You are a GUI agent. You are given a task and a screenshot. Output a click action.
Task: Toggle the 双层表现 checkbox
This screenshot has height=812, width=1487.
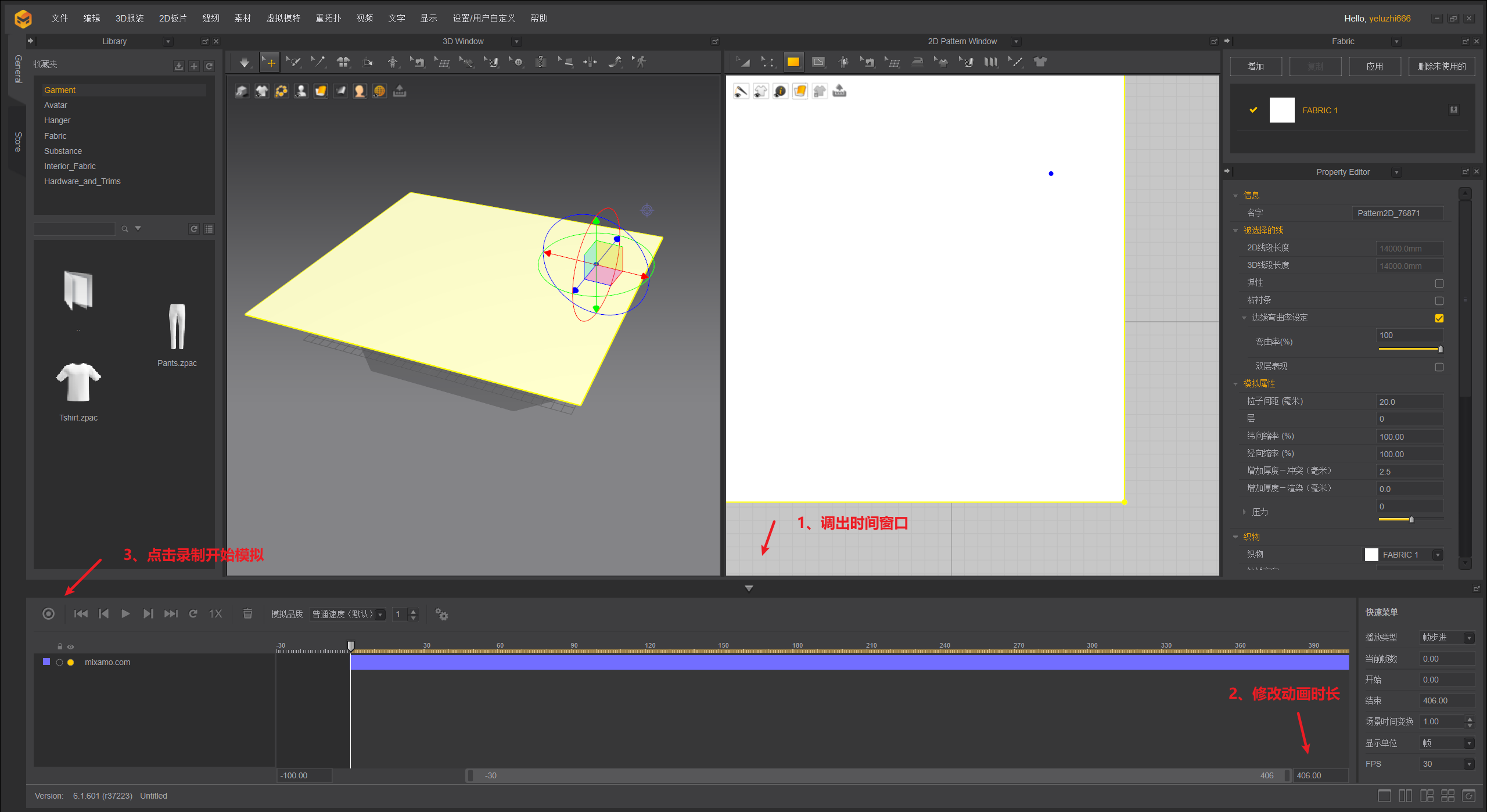[x=1439, y=367]
